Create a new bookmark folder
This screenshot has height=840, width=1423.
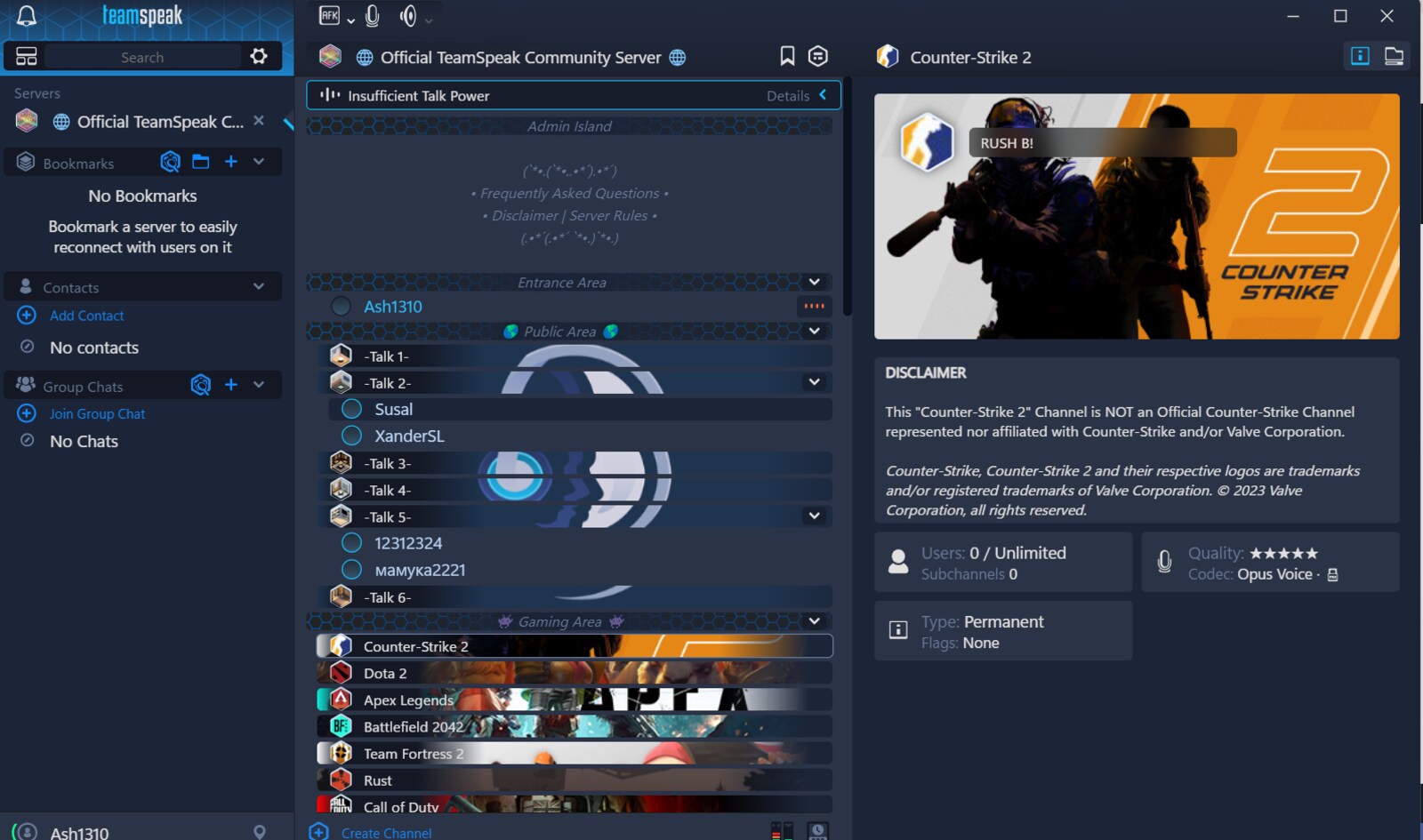click(201, 162)
